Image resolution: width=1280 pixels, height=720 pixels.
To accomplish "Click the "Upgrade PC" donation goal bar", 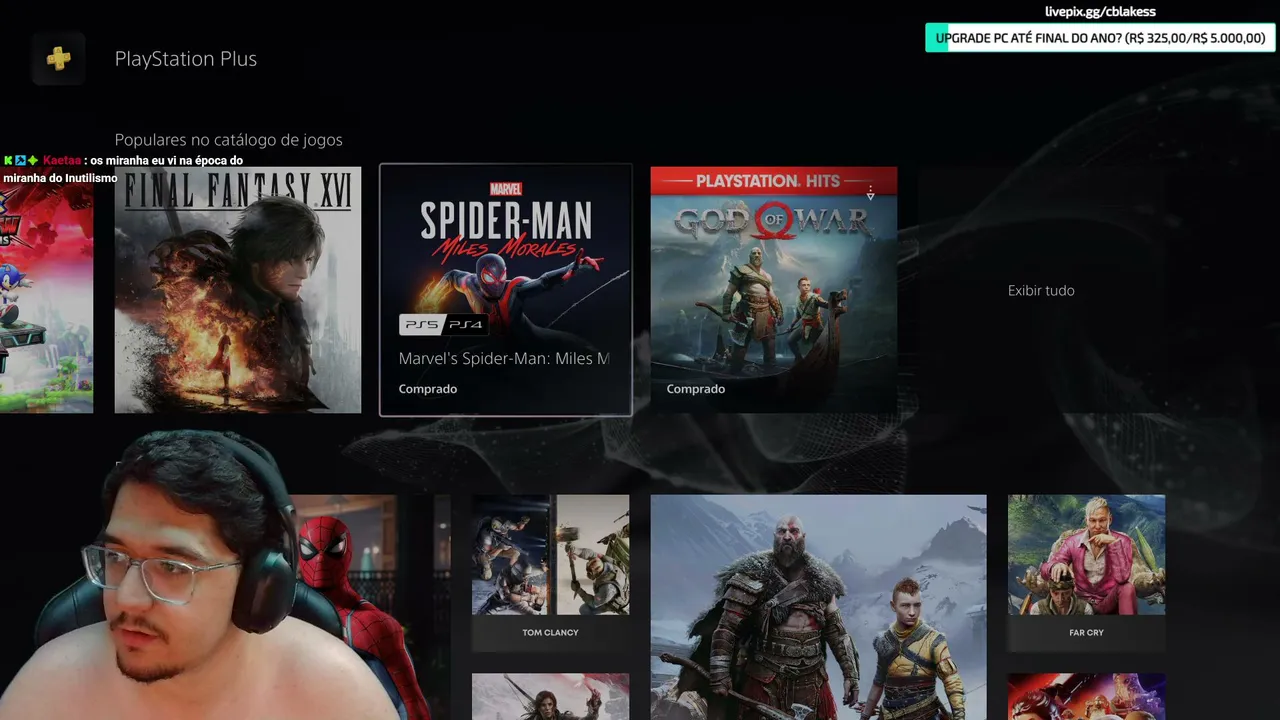I will point(1100,39).
